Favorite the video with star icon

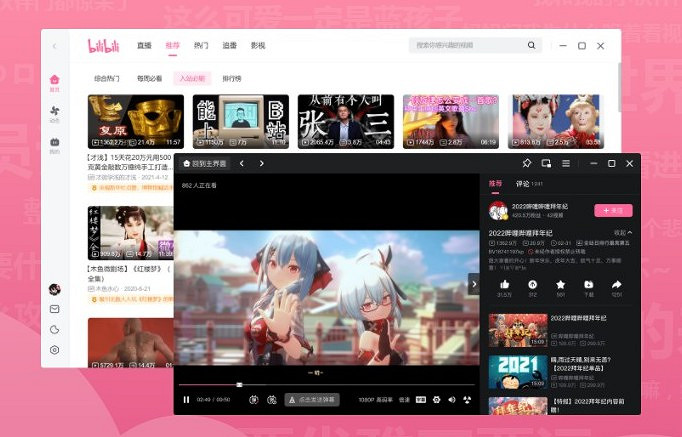coord(561,284)
